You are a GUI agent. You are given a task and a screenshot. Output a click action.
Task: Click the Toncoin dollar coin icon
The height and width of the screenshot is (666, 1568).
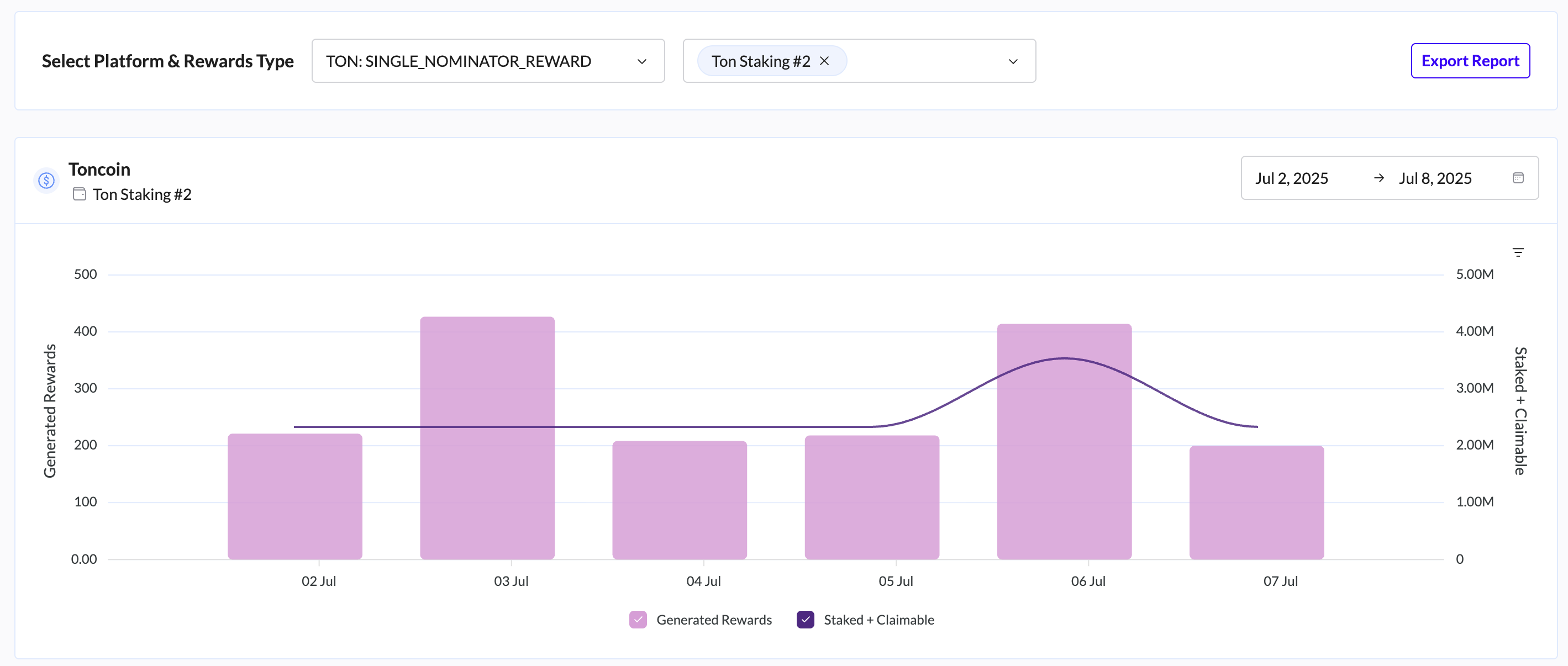[x=46, y=181]
